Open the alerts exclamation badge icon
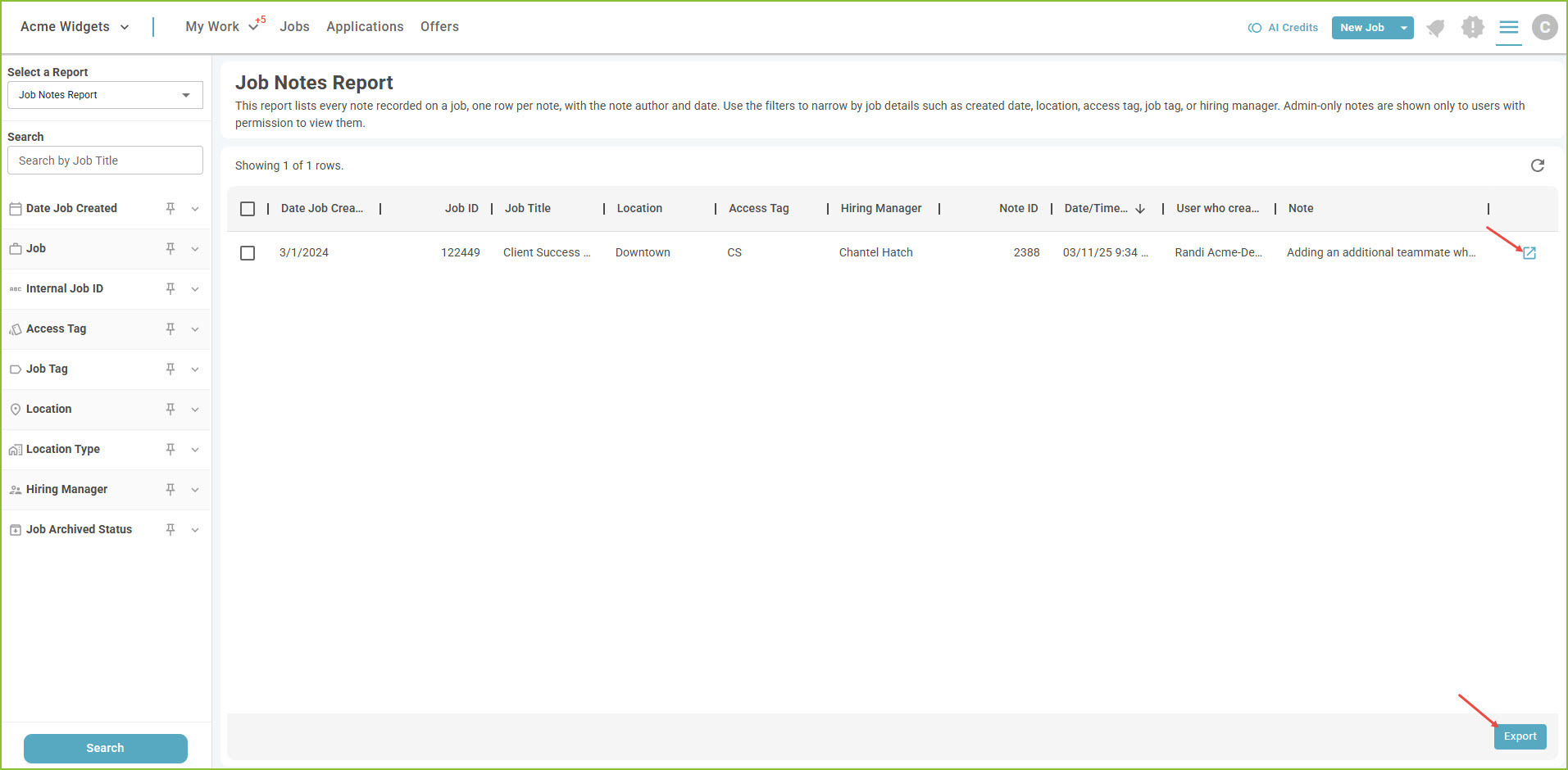The height and width of the screenshot is (770, 1568). pos(1473,27)
